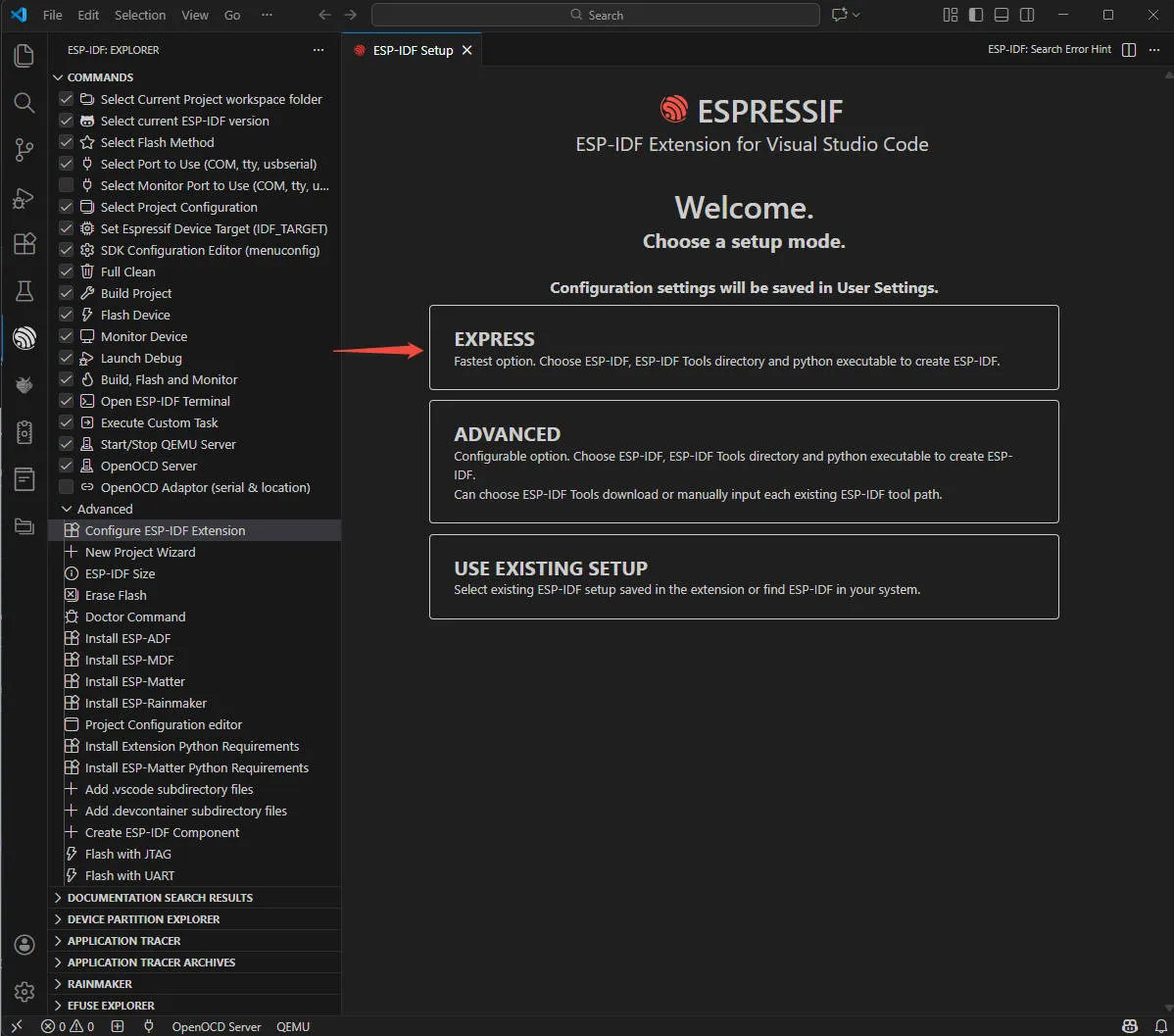The height and width of the screenshot is (1036, 1174).
Task: Click the errors and warnings indicator in the status bar
Action: point(67,1026)
